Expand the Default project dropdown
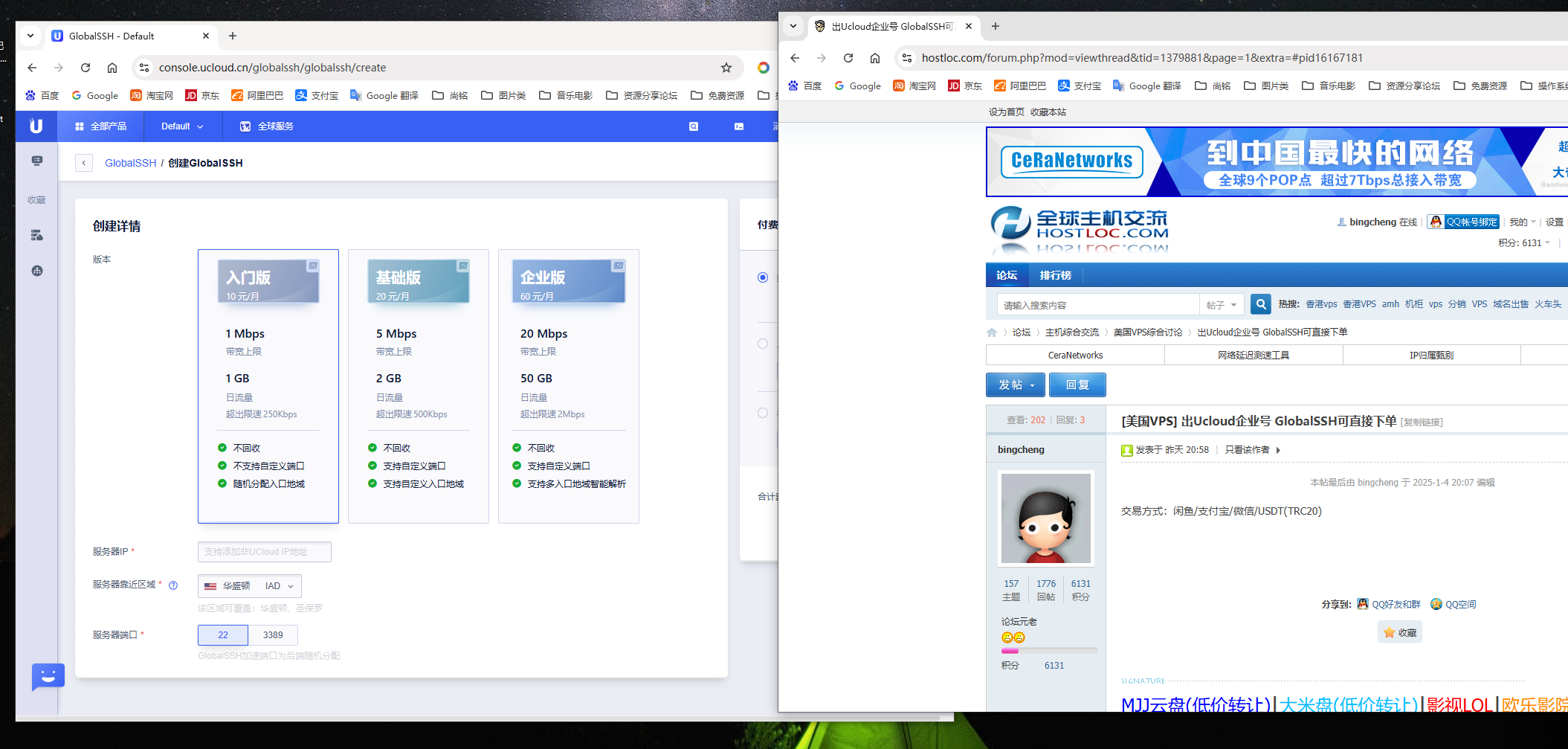Viewport: 1568px width, 749px height. 182,126
